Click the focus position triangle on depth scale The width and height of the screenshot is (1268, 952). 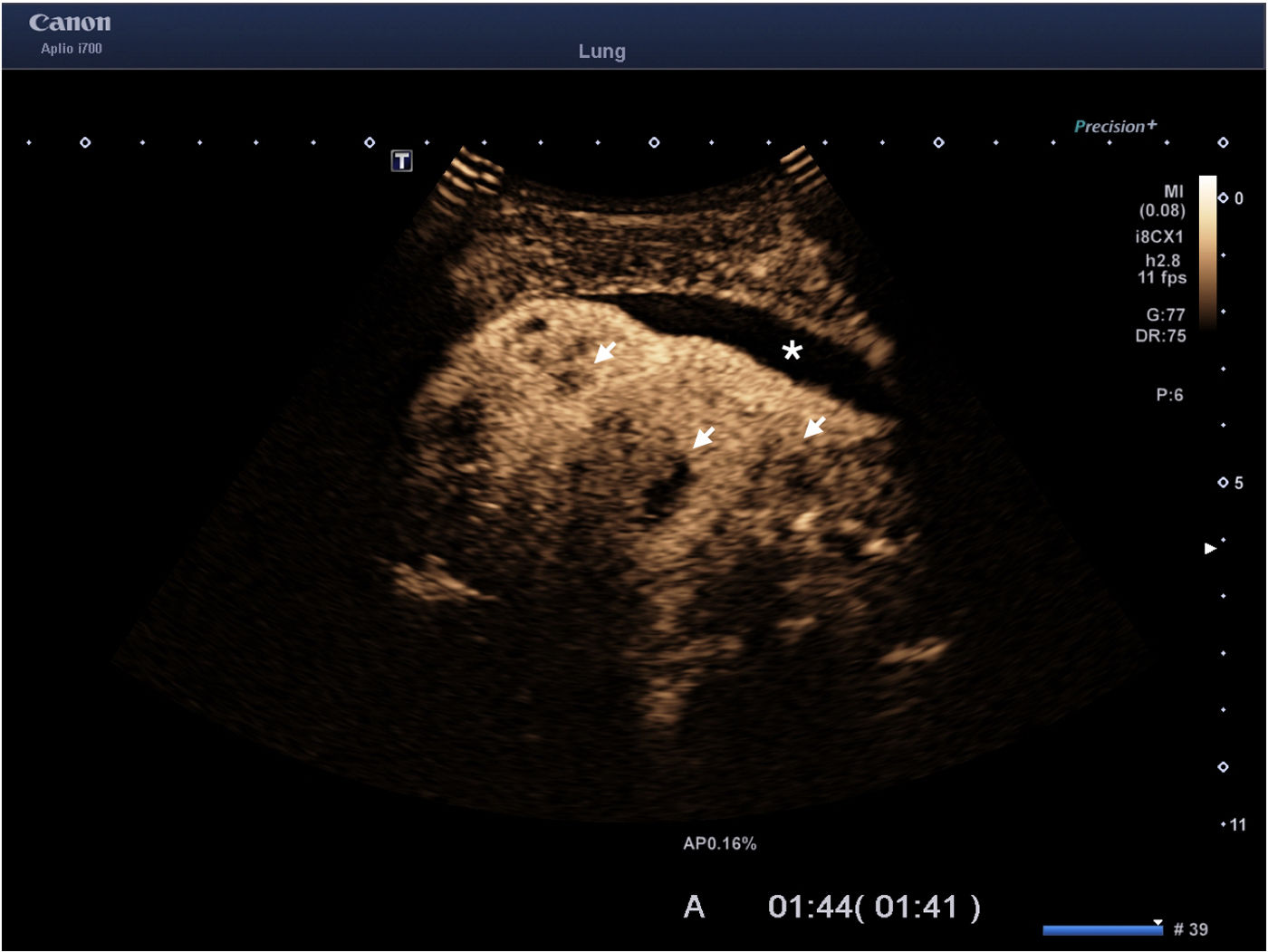(x=1209, y=548)
